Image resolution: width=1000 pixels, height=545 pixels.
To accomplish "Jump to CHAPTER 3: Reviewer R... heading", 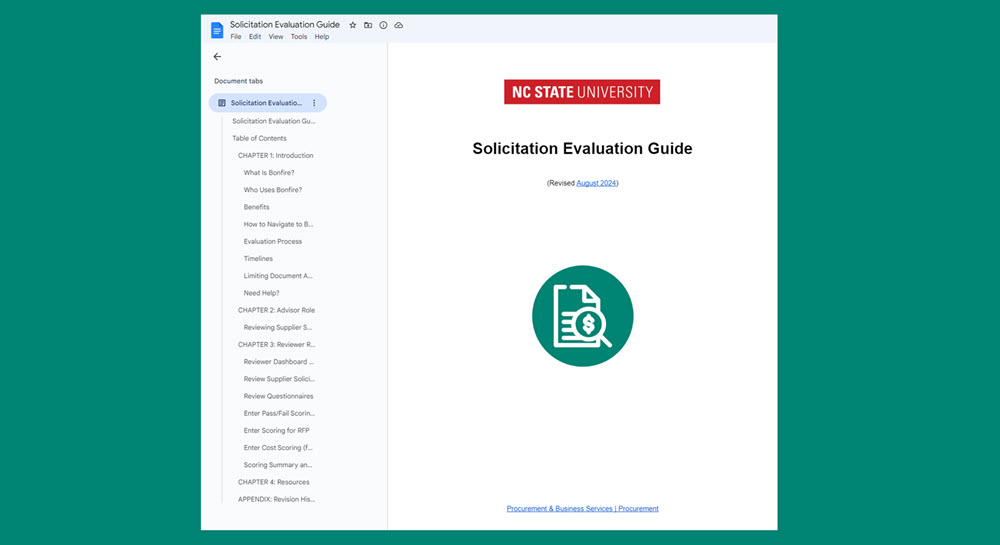I will (x=276, y=345).
